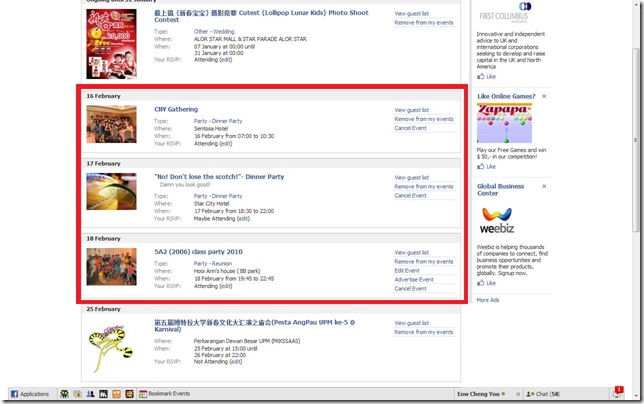Cancel the CNY Gathering event
644x404 pixels.
point(410,129)
